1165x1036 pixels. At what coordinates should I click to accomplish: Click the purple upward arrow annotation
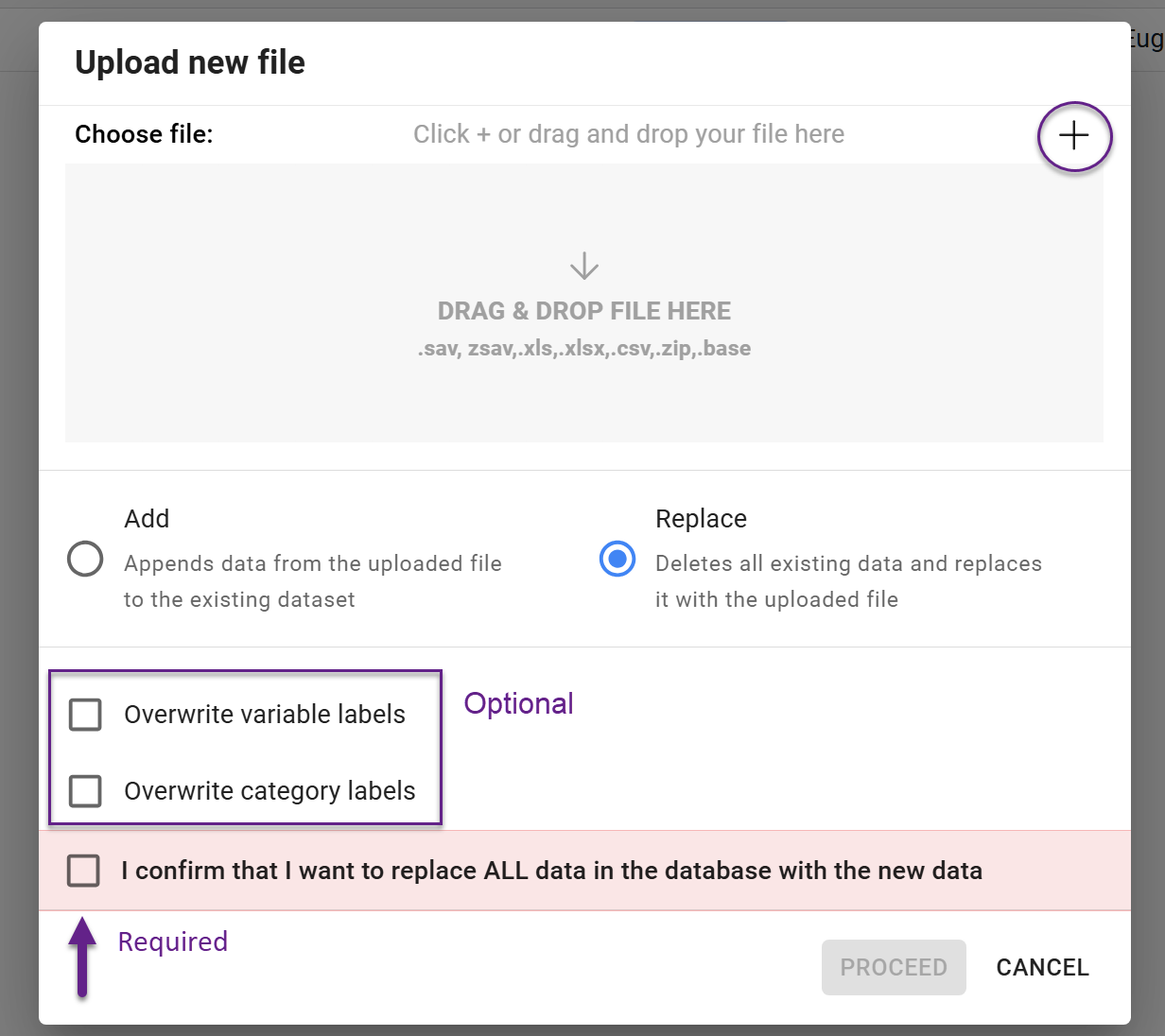click(83, 957)
